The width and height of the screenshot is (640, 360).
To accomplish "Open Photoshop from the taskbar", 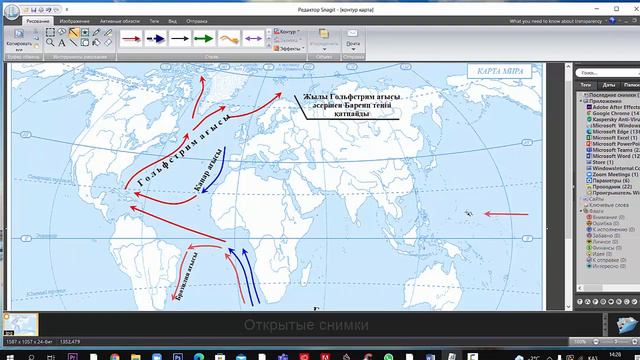I will point(178,357).
